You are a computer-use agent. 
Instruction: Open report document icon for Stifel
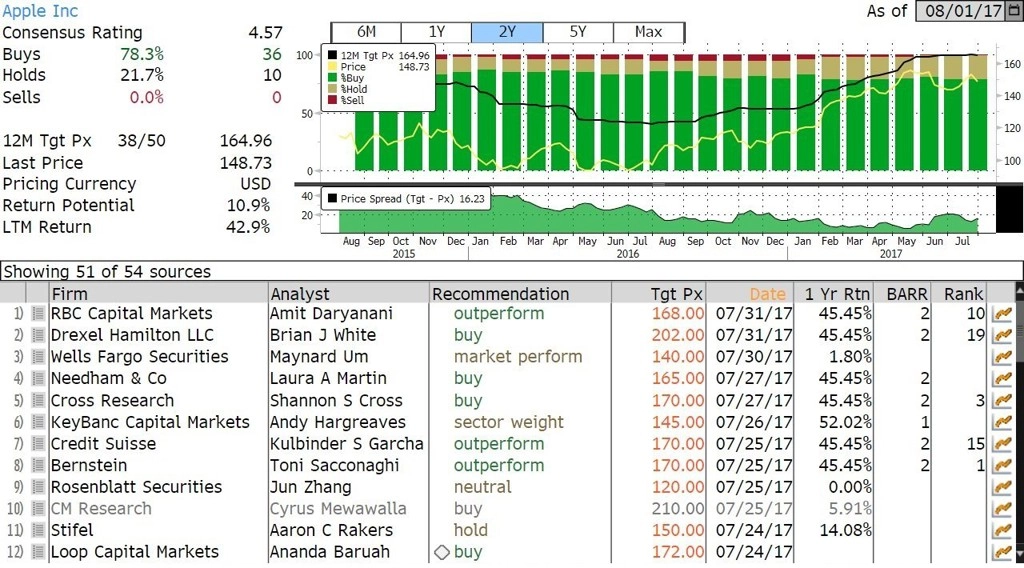(38, 529)
